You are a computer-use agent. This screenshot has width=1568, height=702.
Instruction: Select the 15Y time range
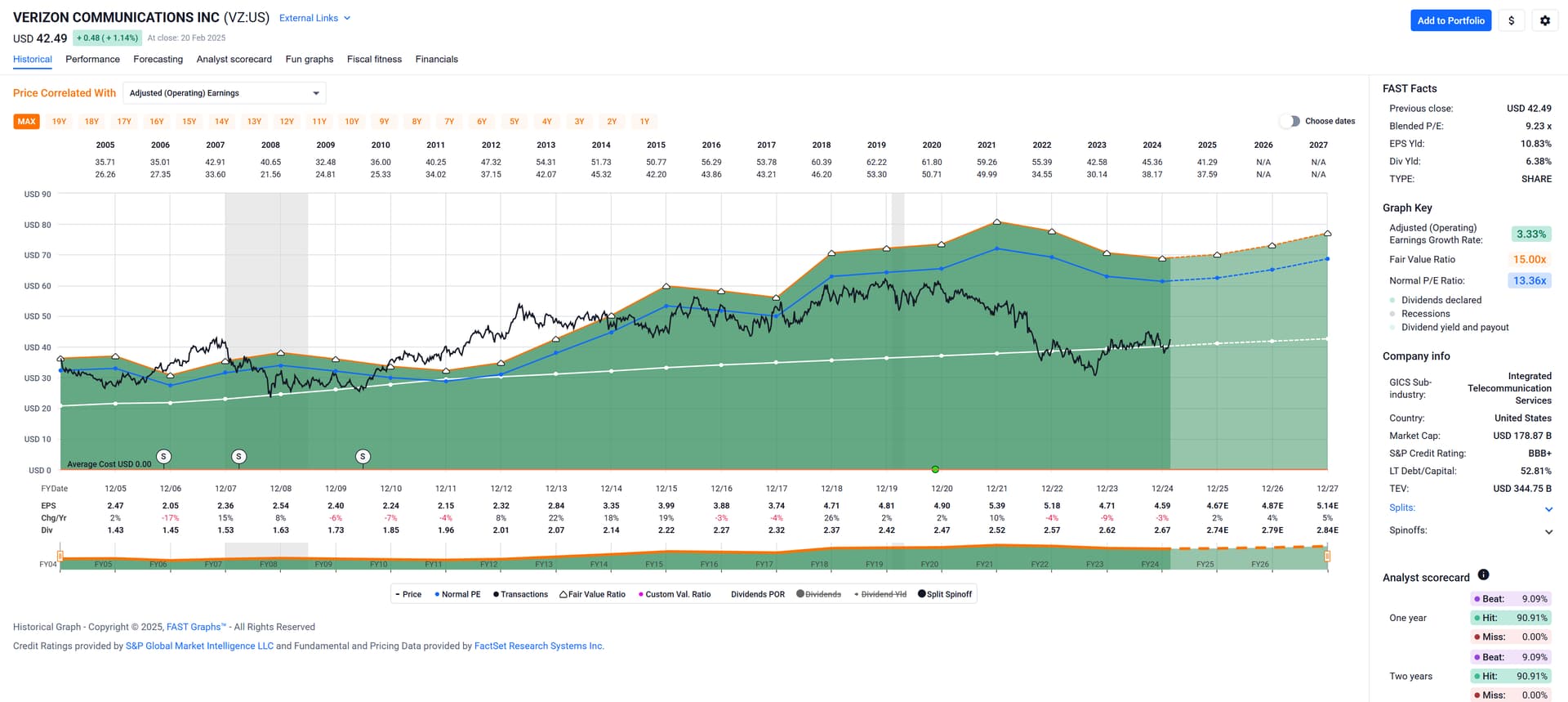[189, 121]
